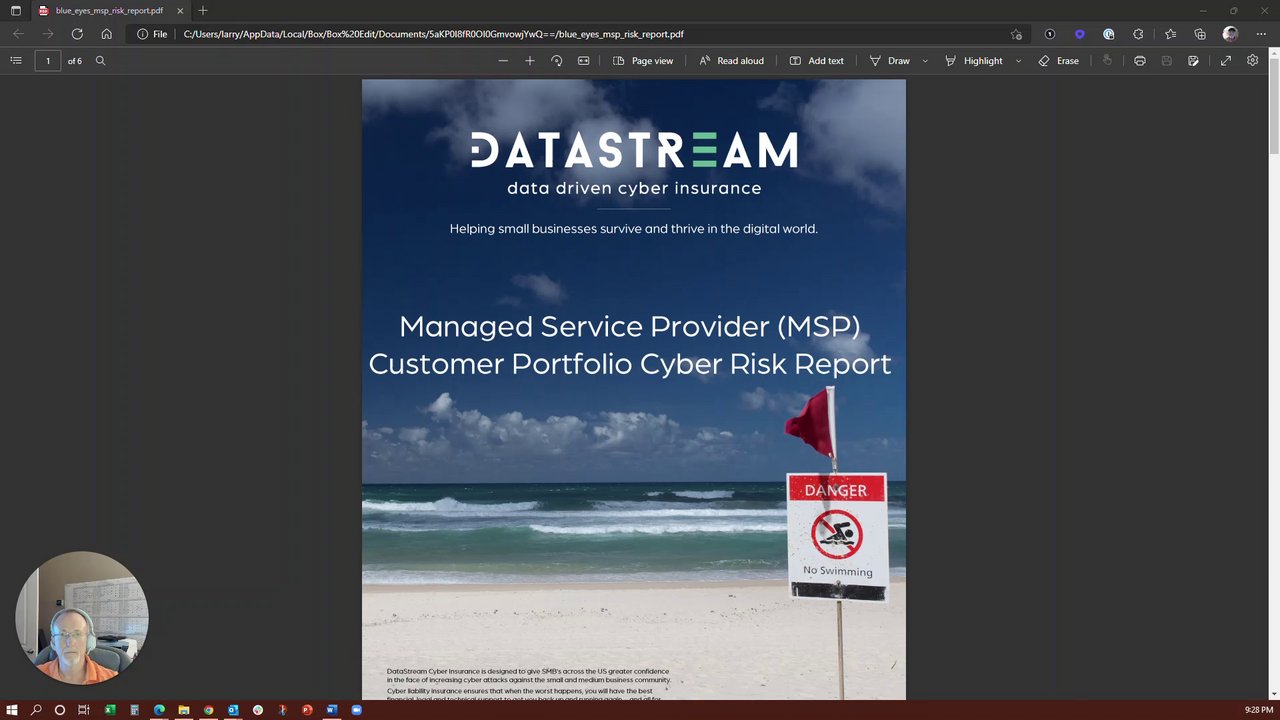Open Windows taskbar search

coord(36,710)
